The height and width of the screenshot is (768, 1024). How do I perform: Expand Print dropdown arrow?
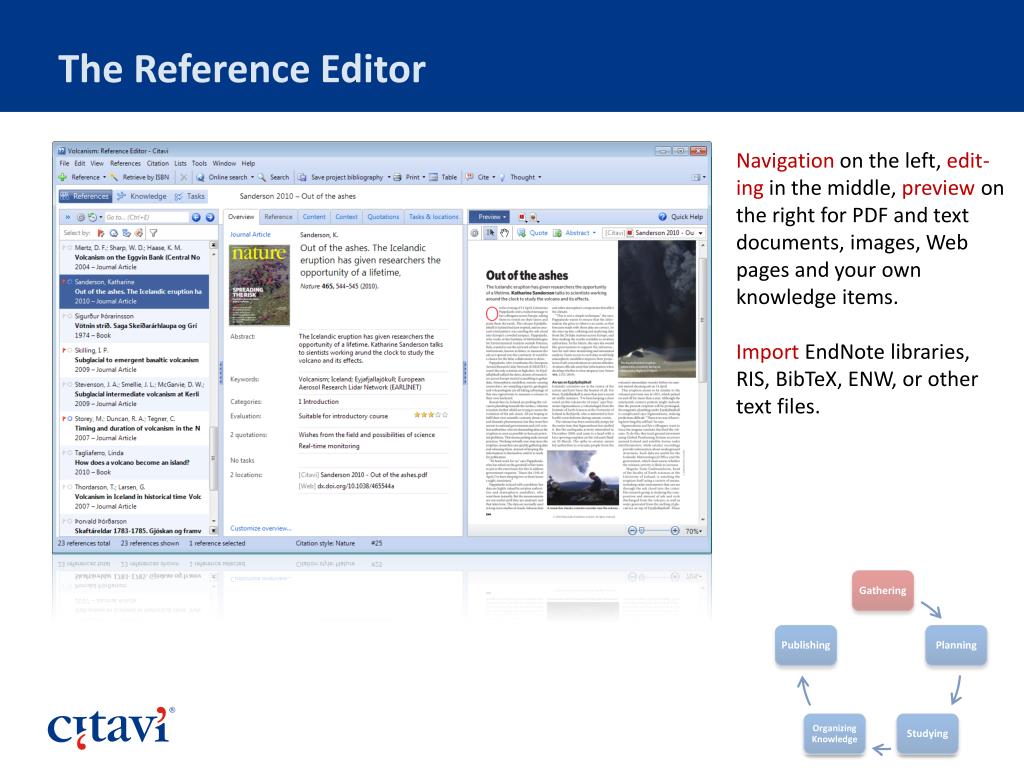[424, 178]
